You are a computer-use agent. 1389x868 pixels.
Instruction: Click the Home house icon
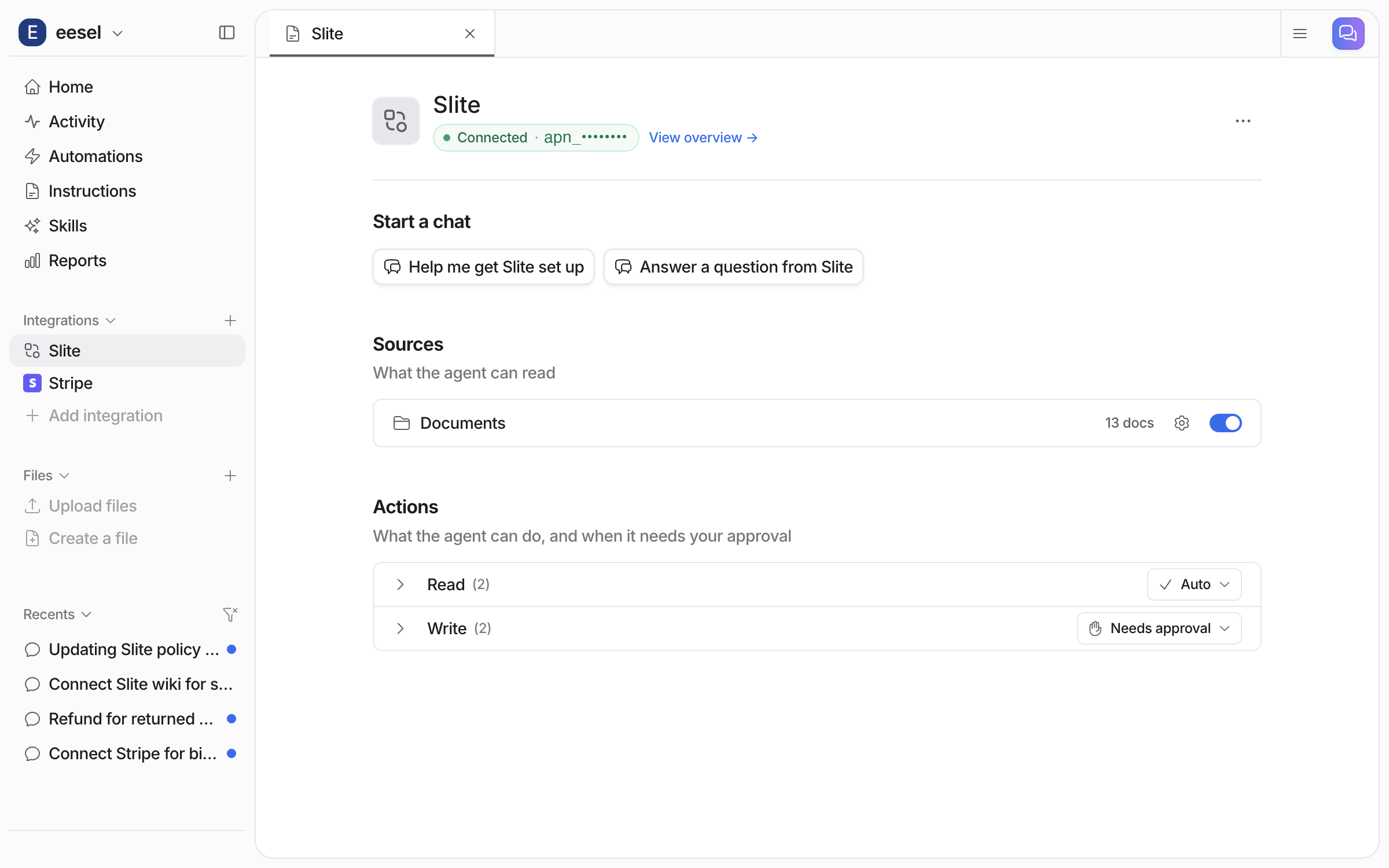tap(32, 87)
